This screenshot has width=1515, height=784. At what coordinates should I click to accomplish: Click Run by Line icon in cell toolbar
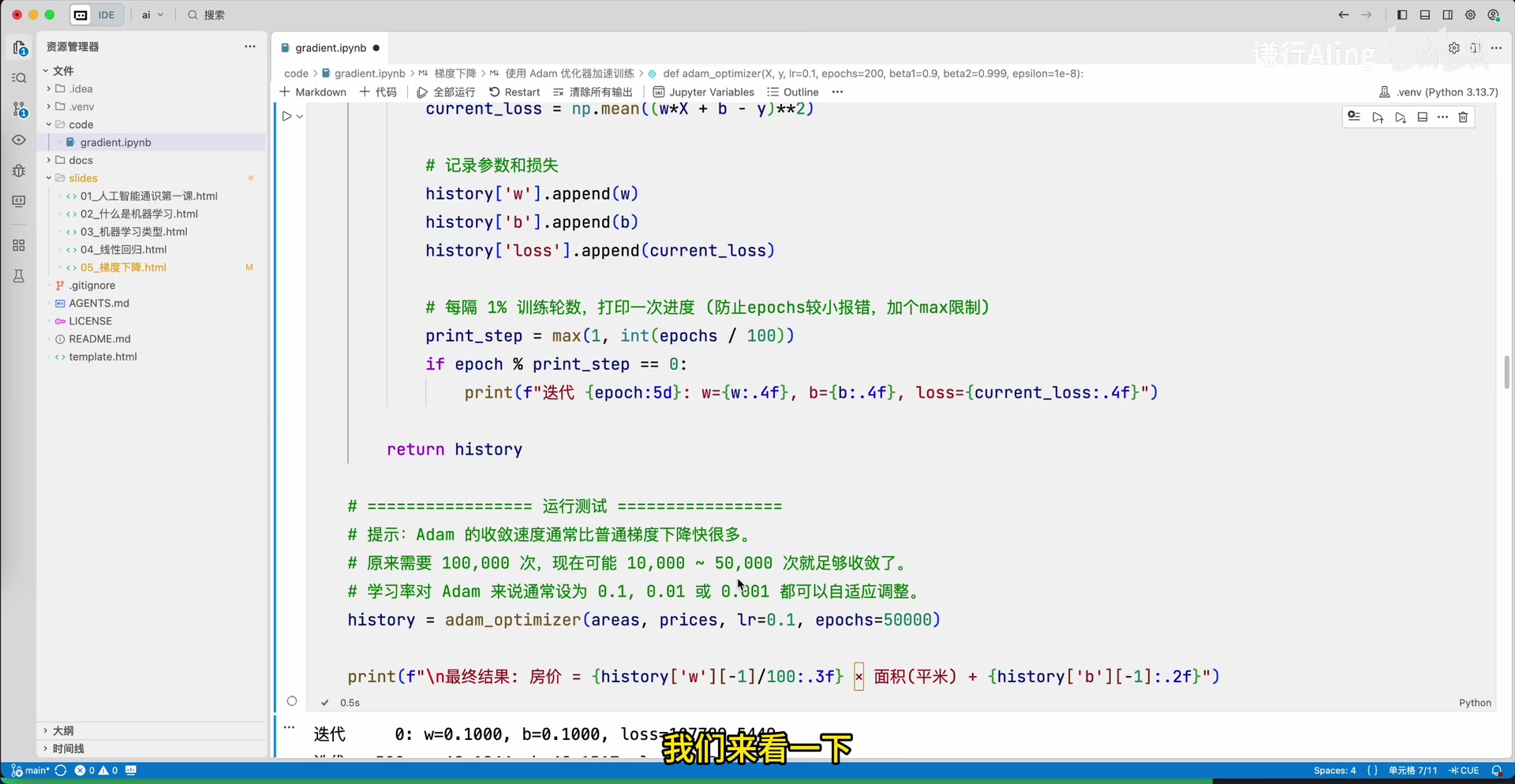(1354, 117)
